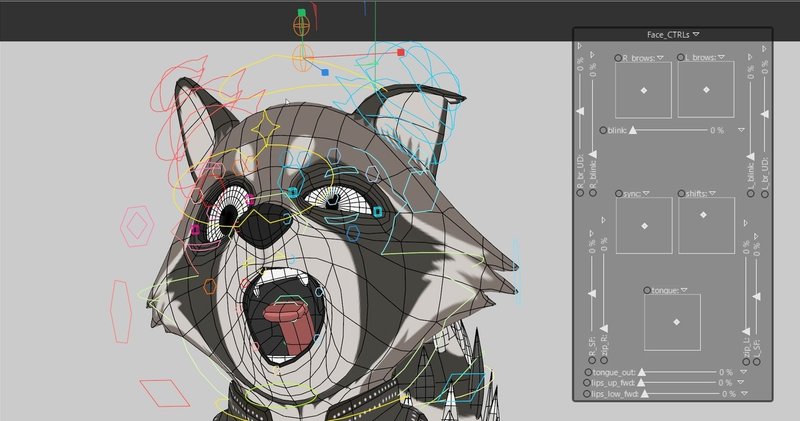The height and width of the screenshot is (421, 800).
Task: Toggle the R_SF circle button
Action: click(x=592, y=360)
